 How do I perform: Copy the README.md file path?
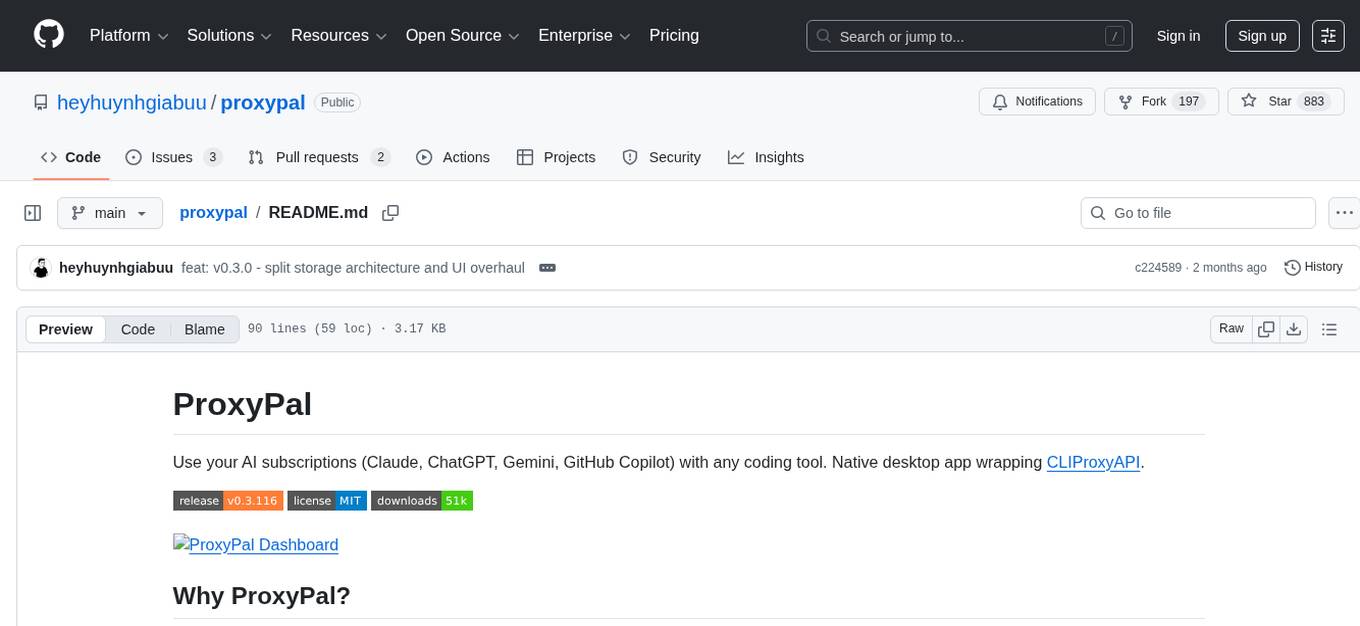[390, 212]
